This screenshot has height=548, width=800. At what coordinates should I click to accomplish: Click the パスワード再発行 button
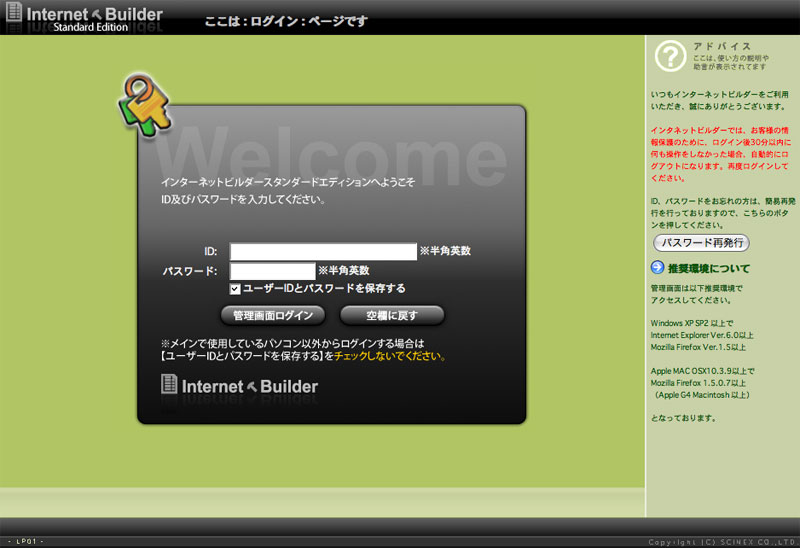pyautogui.click(x=701, y=243)
